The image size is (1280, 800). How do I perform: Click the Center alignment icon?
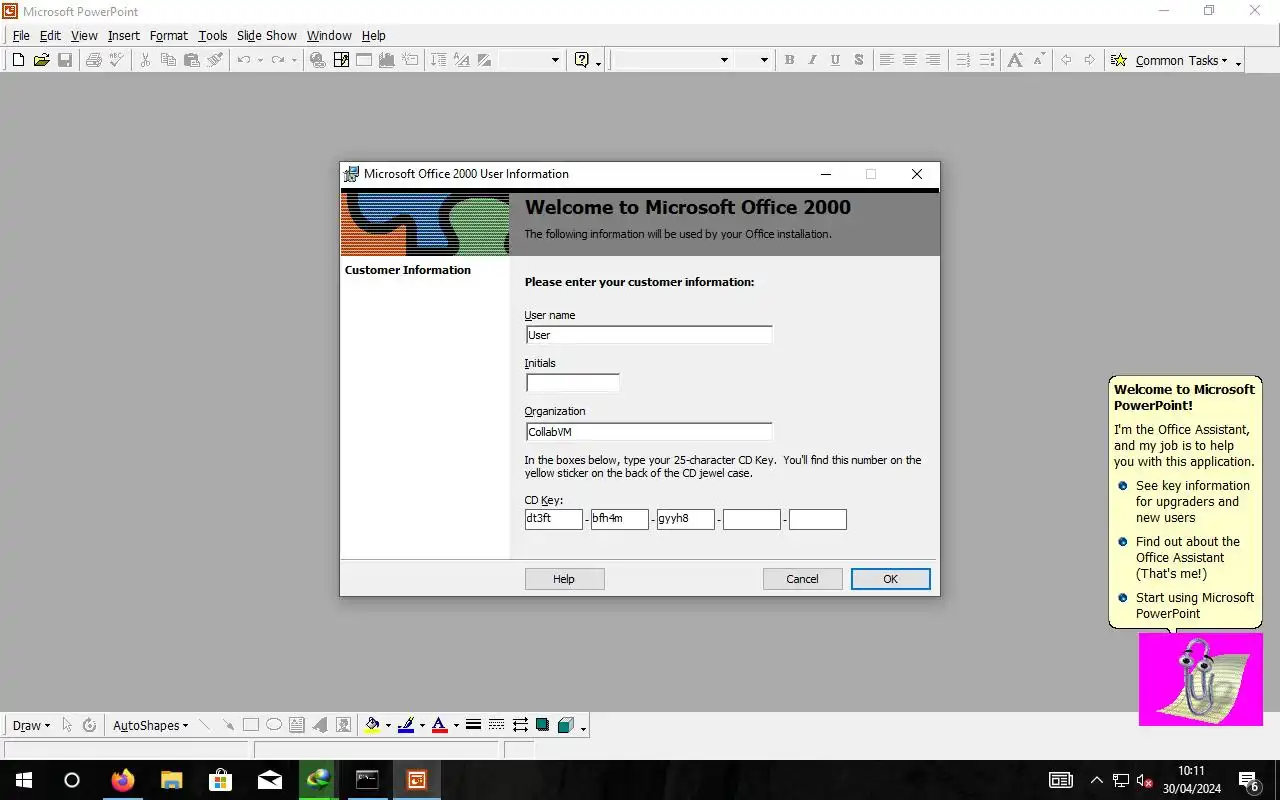pos(909,60)
